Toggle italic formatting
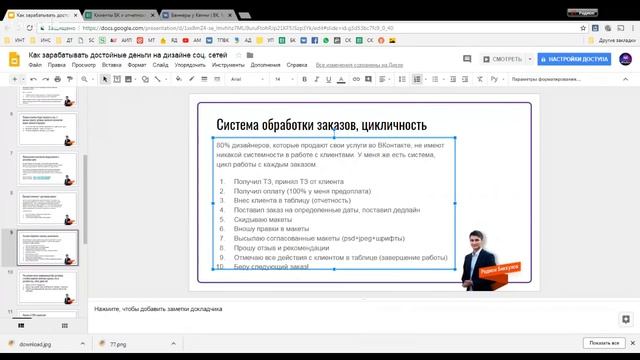The image size is (640, 360). tap(316, 79)
